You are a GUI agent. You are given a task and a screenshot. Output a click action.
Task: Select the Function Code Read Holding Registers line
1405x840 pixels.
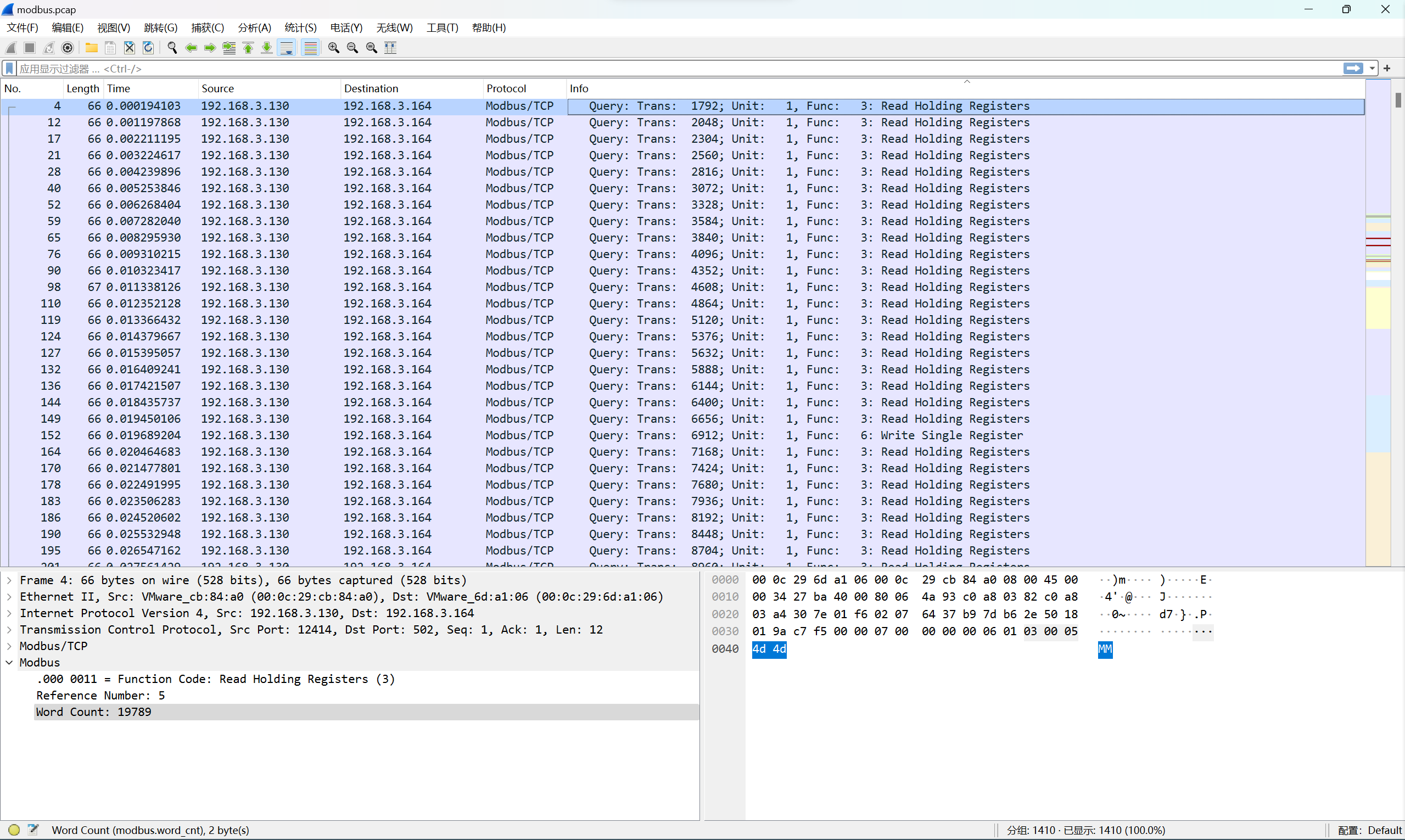tap(367, 679)
